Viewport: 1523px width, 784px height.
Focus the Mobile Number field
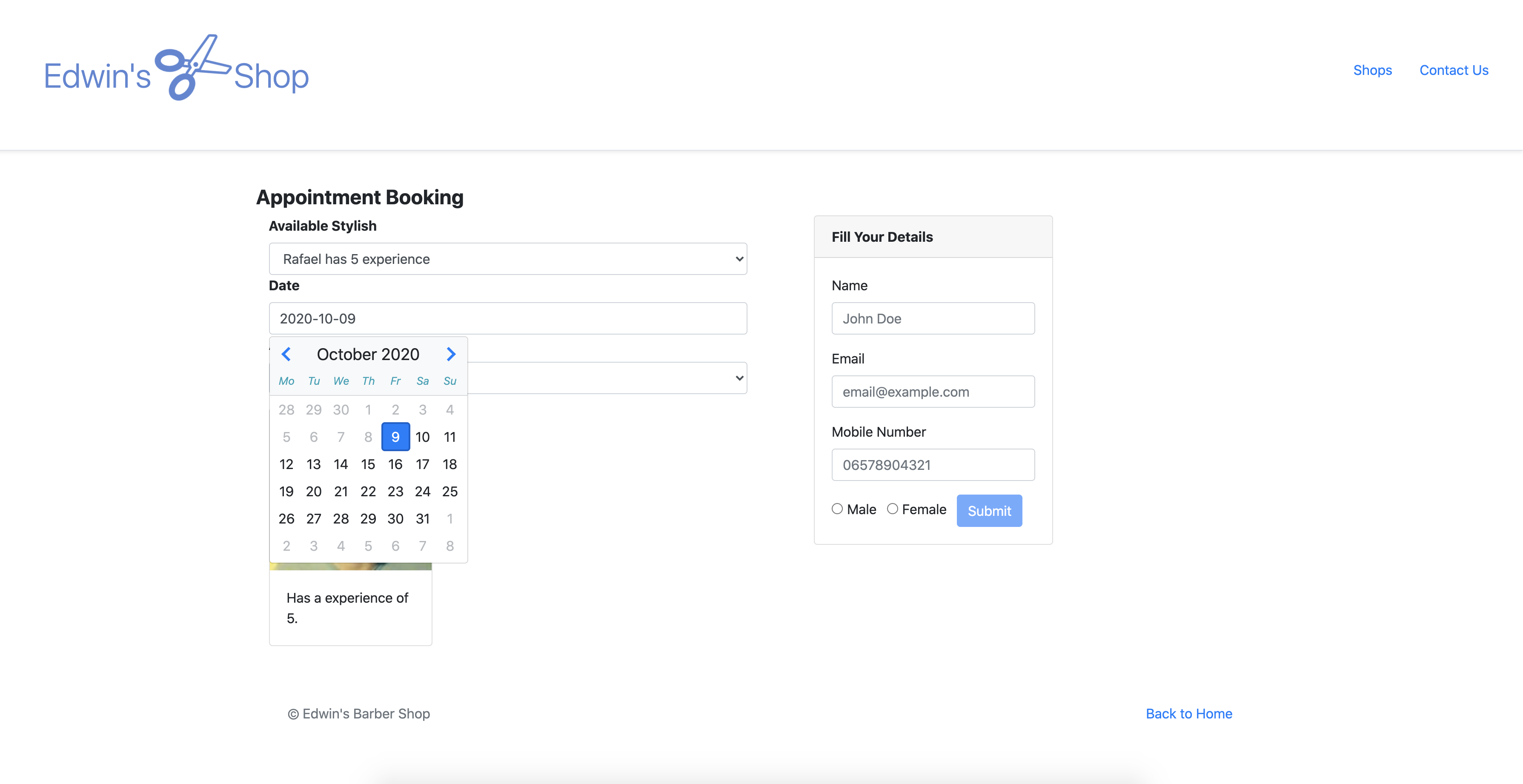pyautogui.click(x=932, y=465)
